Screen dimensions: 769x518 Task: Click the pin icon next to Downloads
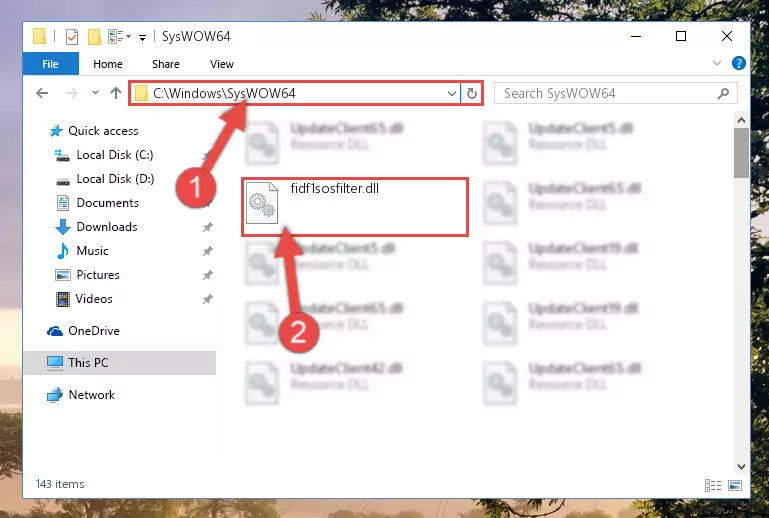click(207, 227)
